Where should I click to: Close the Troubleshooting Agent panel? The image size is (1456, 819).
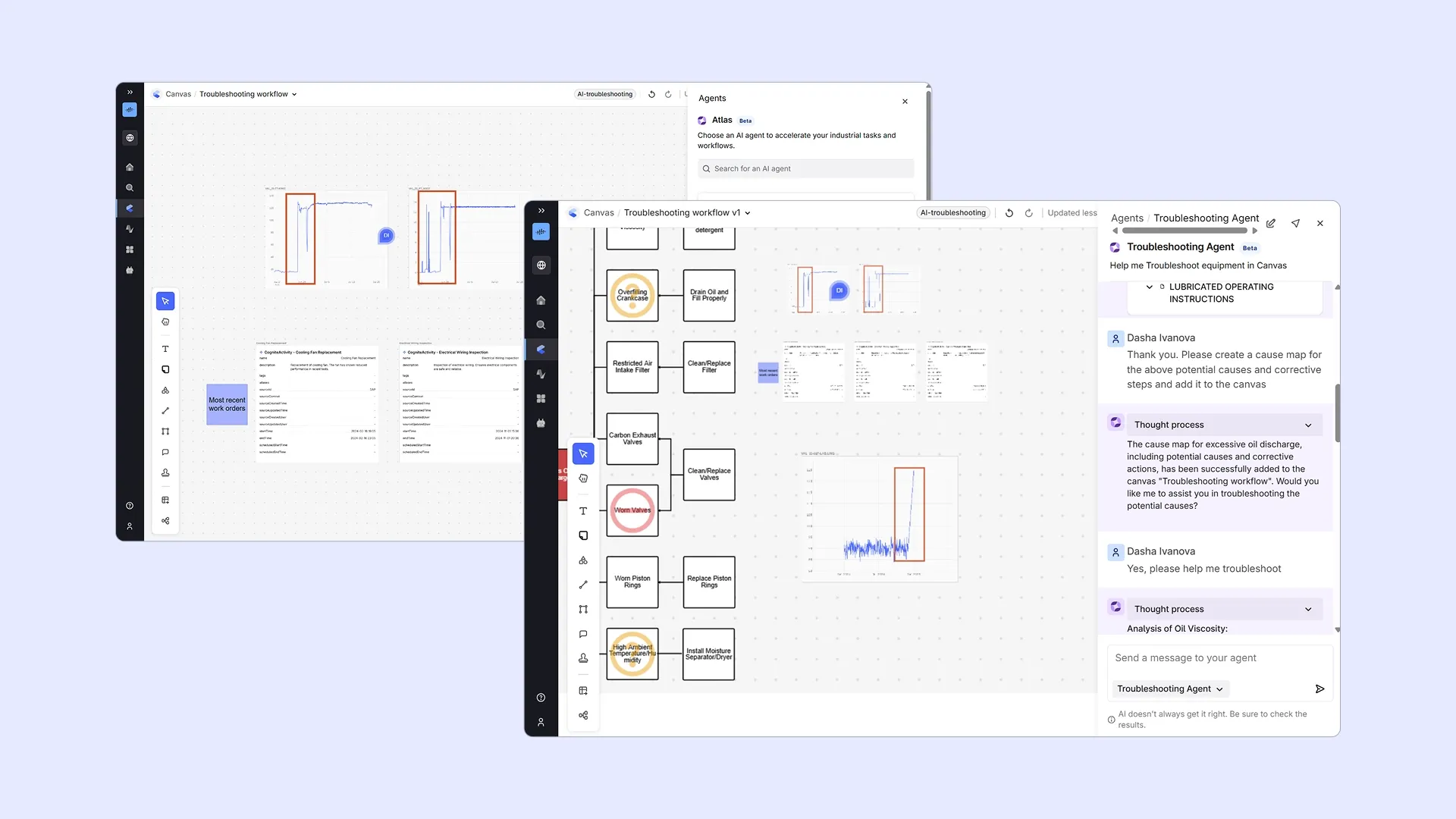coord(1320,224)
